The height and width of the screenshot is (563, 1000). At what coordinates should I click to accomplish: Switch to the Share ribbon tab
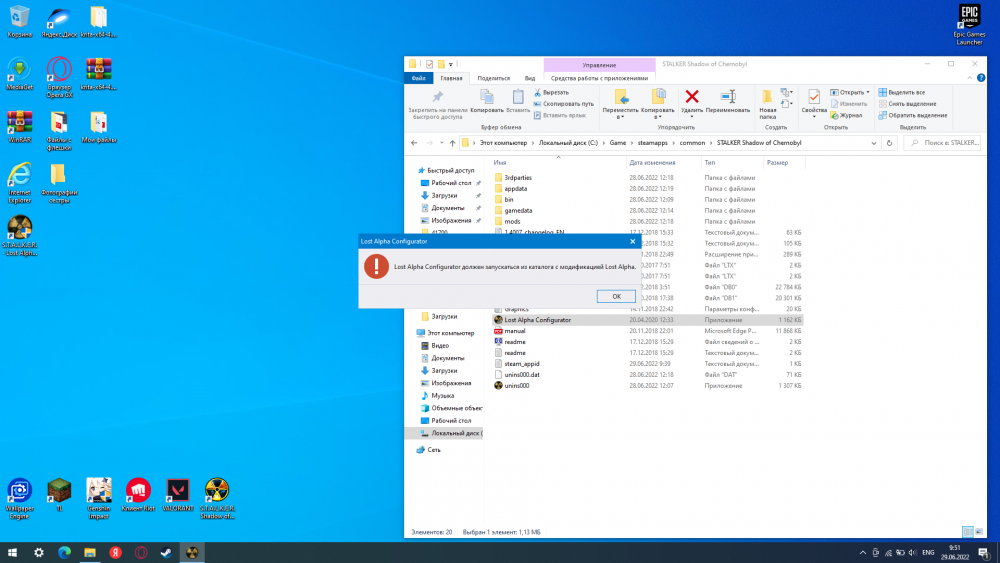[493, 77]
